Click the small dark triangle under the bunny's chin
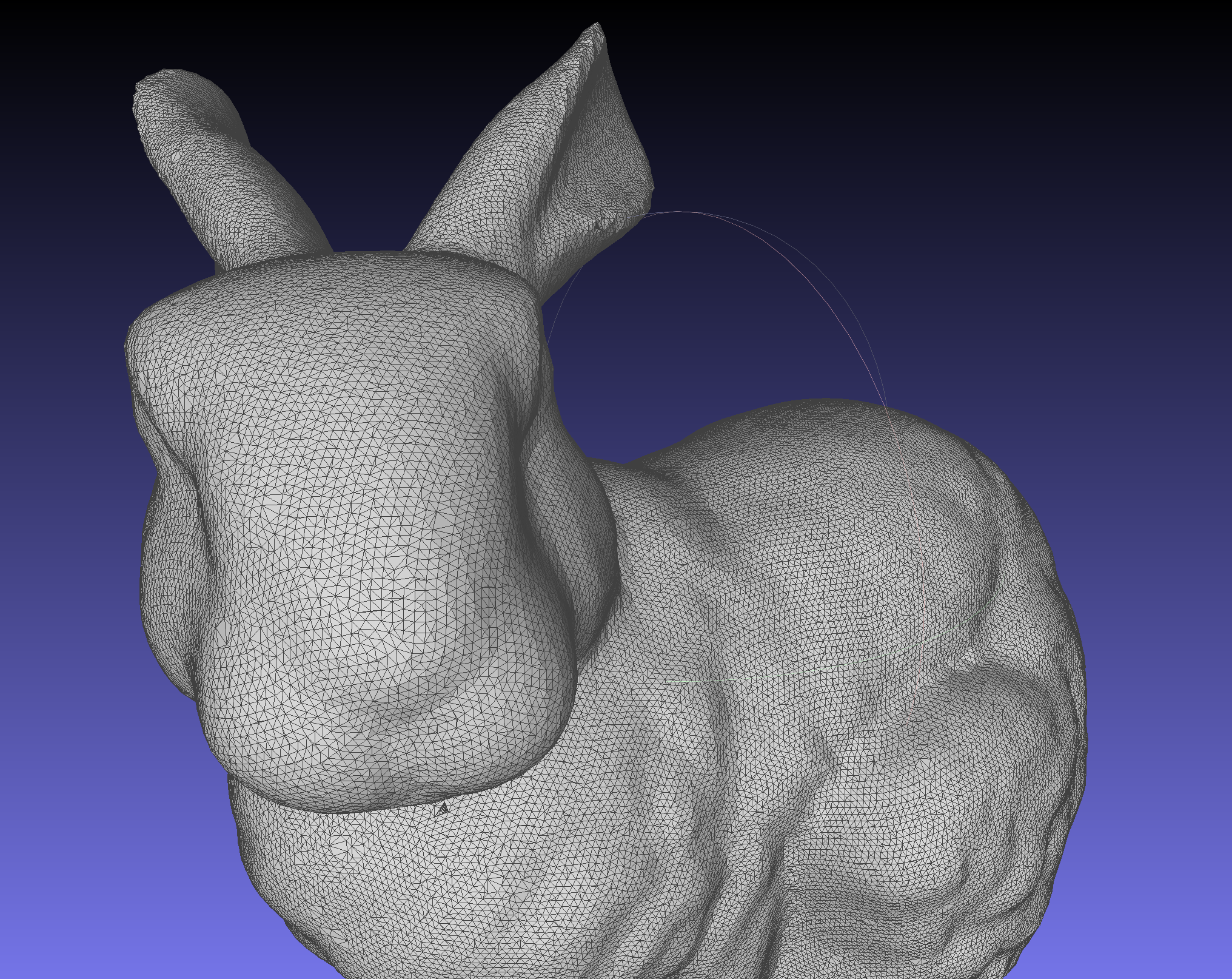 (x=443, y=807)
